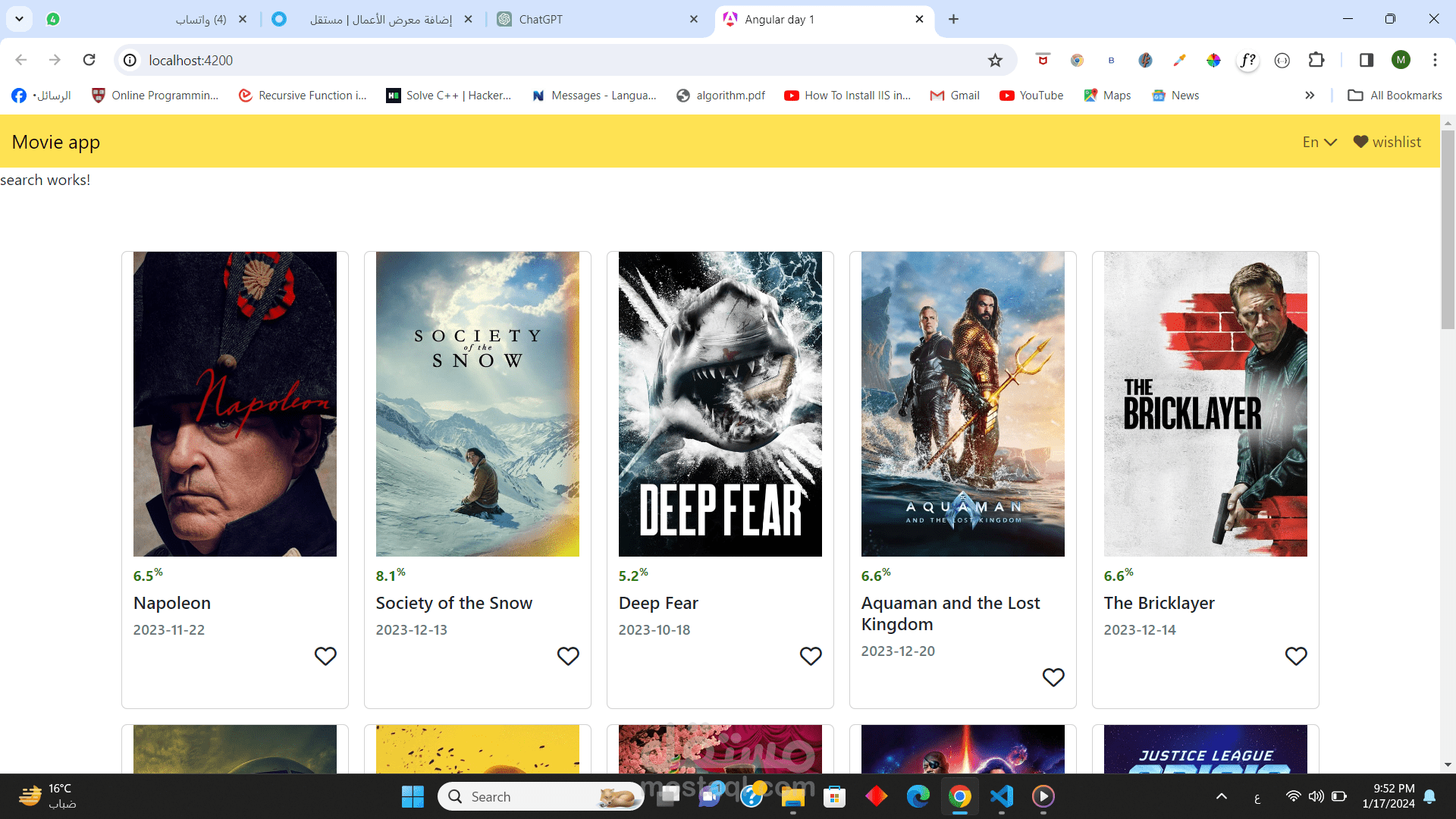
Task: Open the En language dropdown
Action: pos(1319,142)
